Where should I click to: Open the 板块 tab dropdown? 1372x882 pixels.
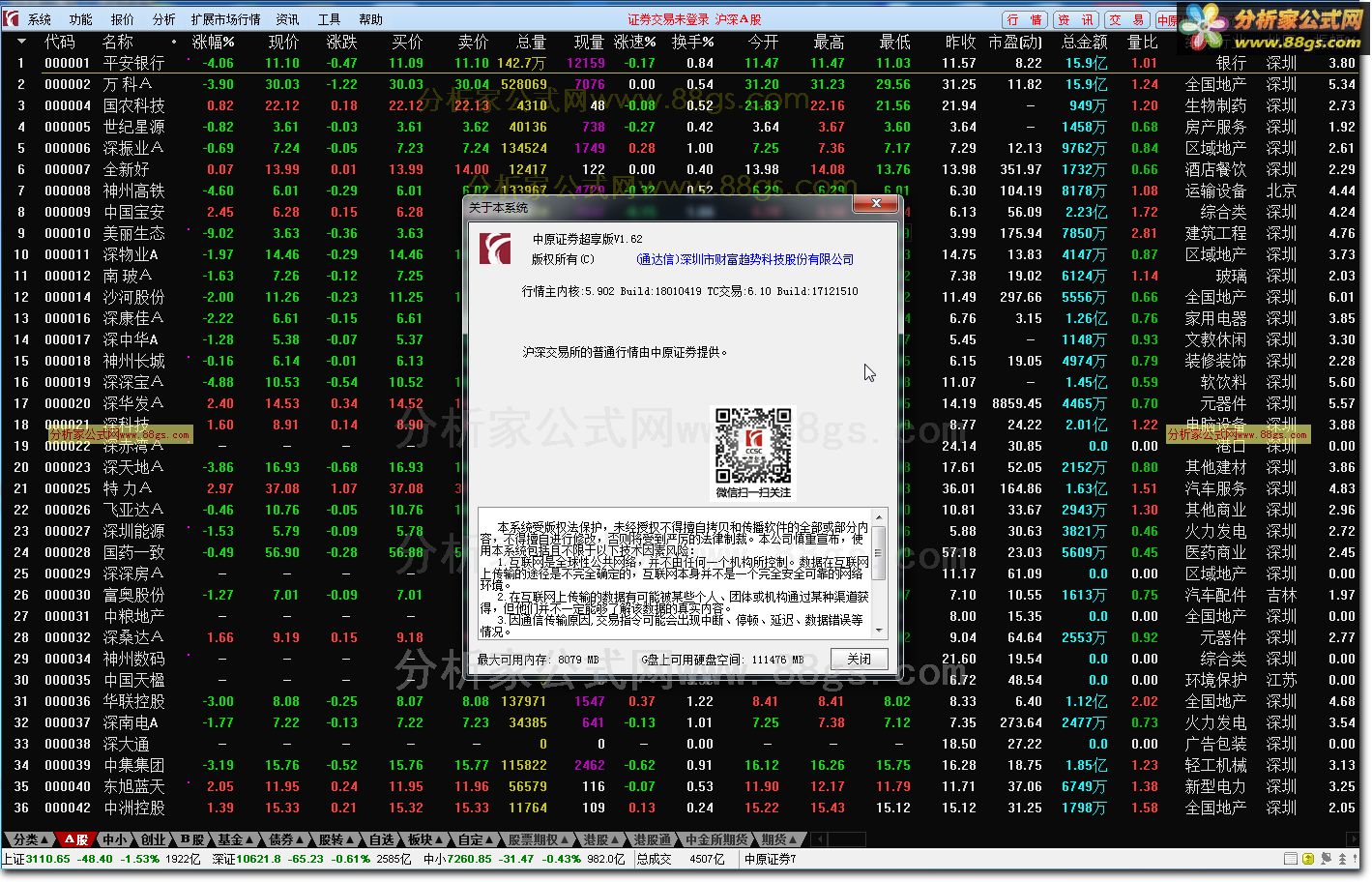(x=425, y=839)
